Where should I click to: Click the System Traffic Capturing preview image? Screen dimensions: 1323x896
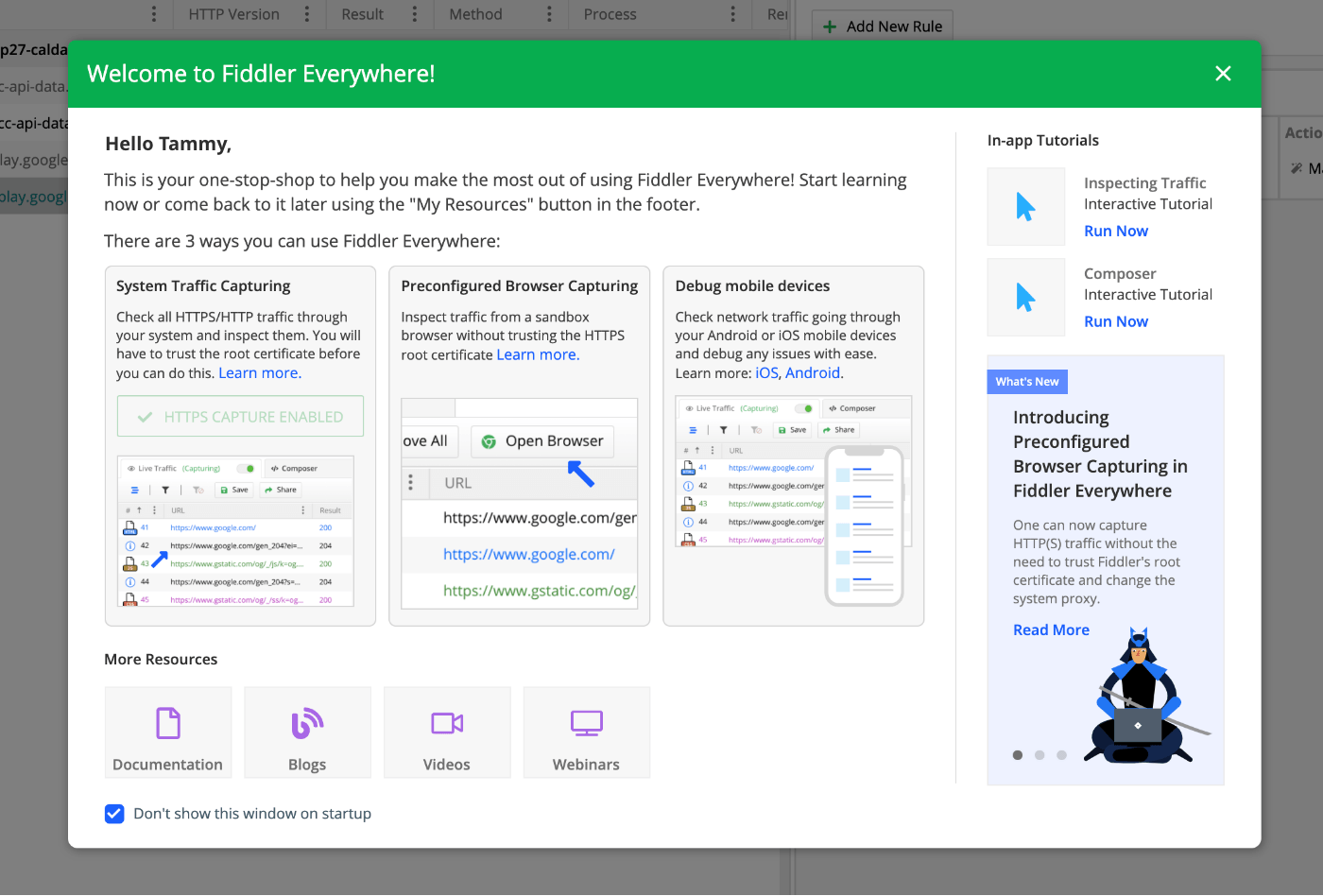[235, 531]
